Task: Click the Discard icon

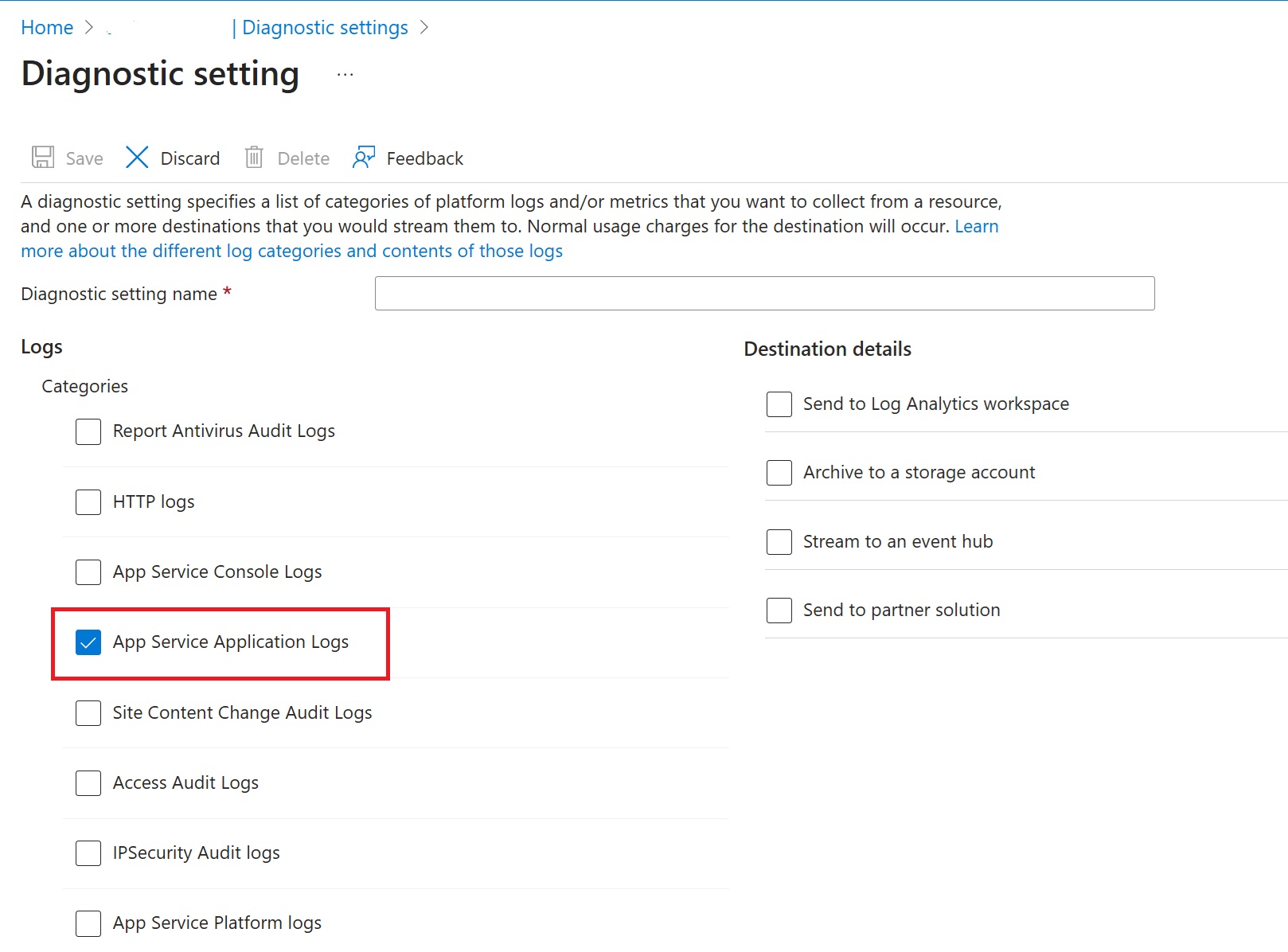Action: tap(137, 157)
